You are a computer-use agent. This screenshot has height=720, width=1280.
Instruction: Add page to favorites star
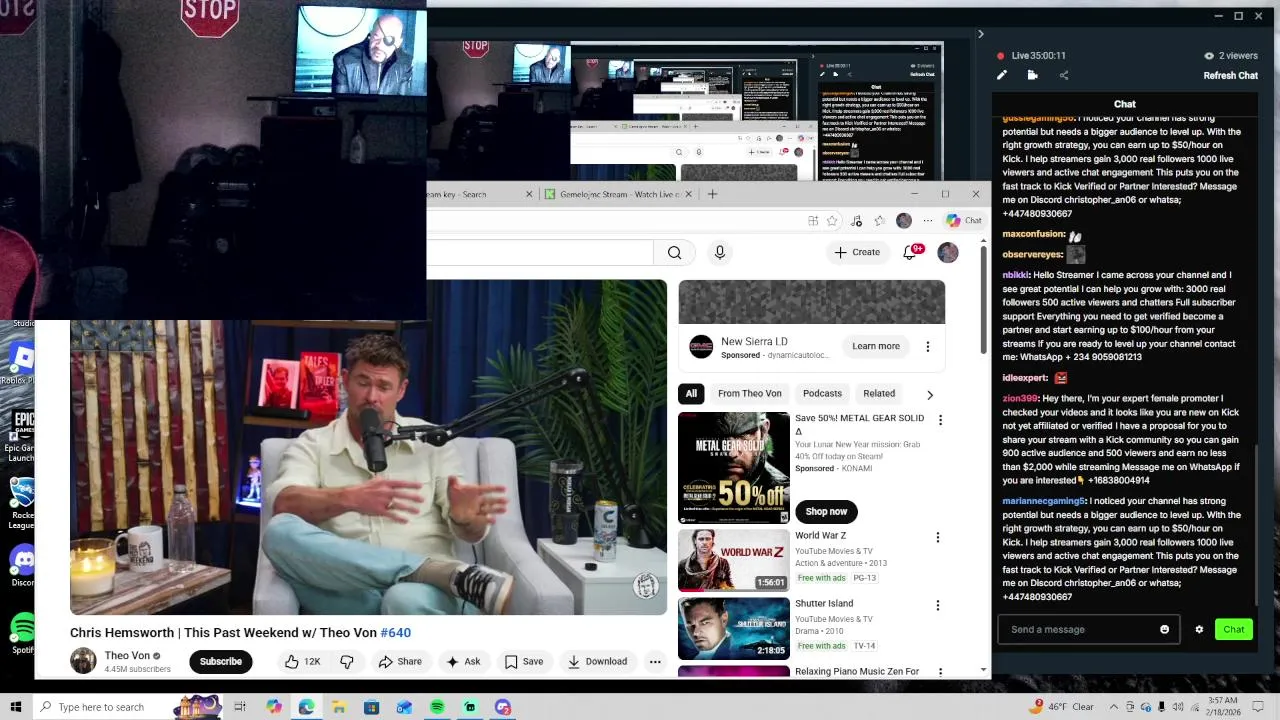[x=832, y=221]
